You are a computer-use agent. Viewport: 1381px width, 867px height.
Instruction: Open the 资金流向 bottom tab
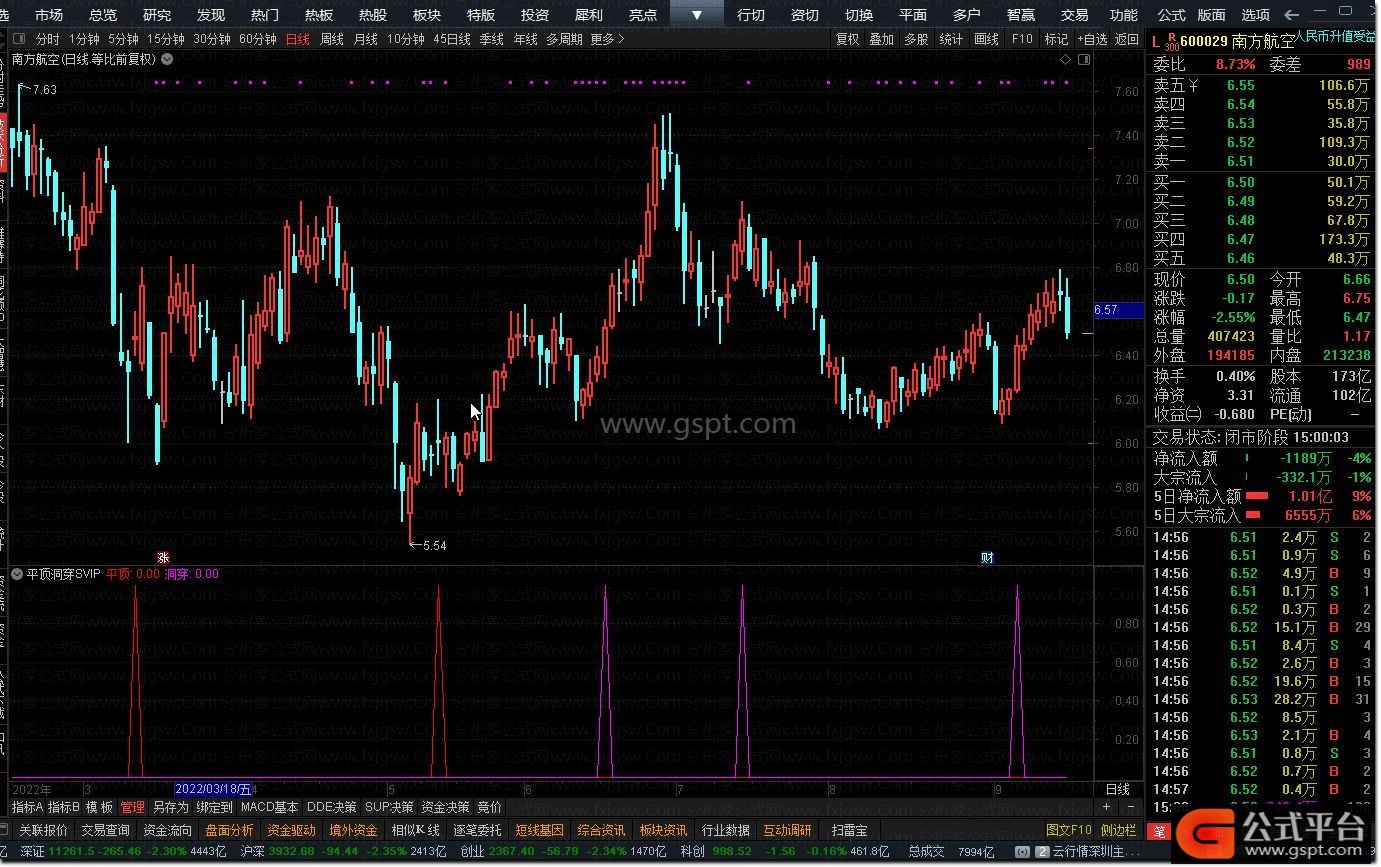click(167, 830)
